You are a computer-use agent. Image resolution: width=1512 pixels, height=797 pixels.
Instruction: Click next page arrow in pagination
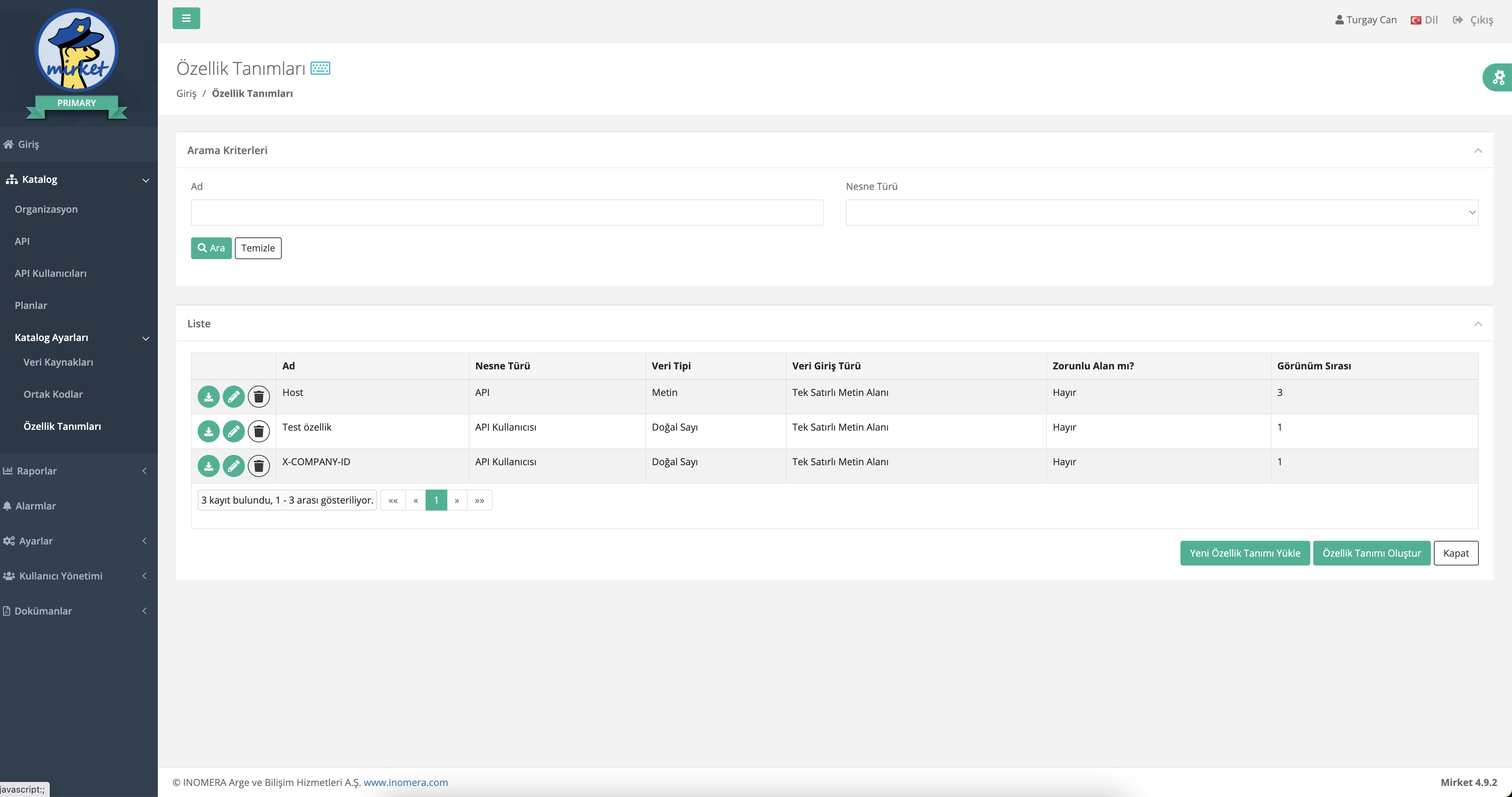coord(457,500)
